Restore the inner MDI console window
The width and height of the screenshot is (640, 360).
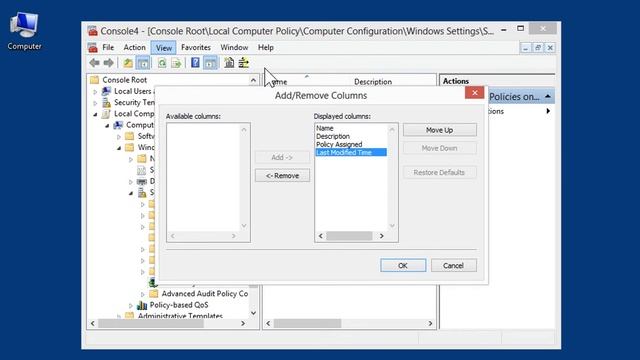click(538, 48)
